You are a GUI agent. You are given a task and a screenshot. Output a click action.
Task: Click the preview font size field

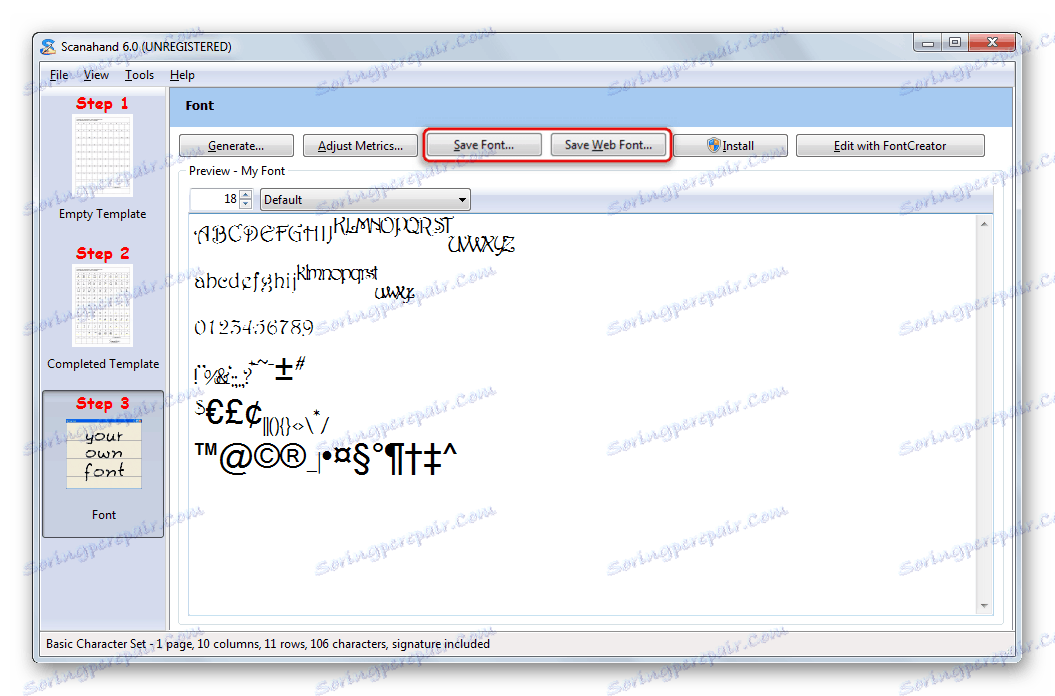215,199
